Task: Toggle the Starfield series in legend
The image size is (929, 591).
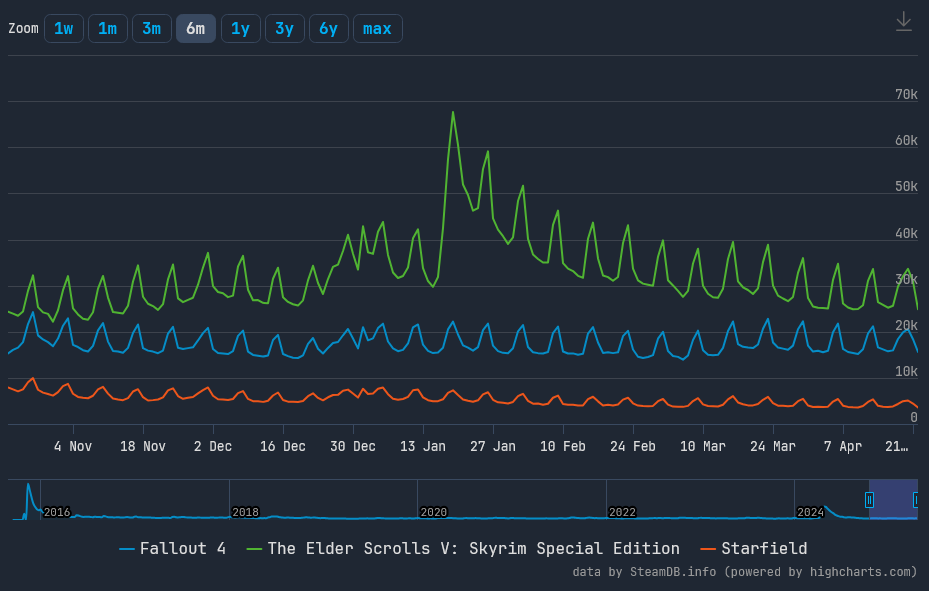Action: 754,548
